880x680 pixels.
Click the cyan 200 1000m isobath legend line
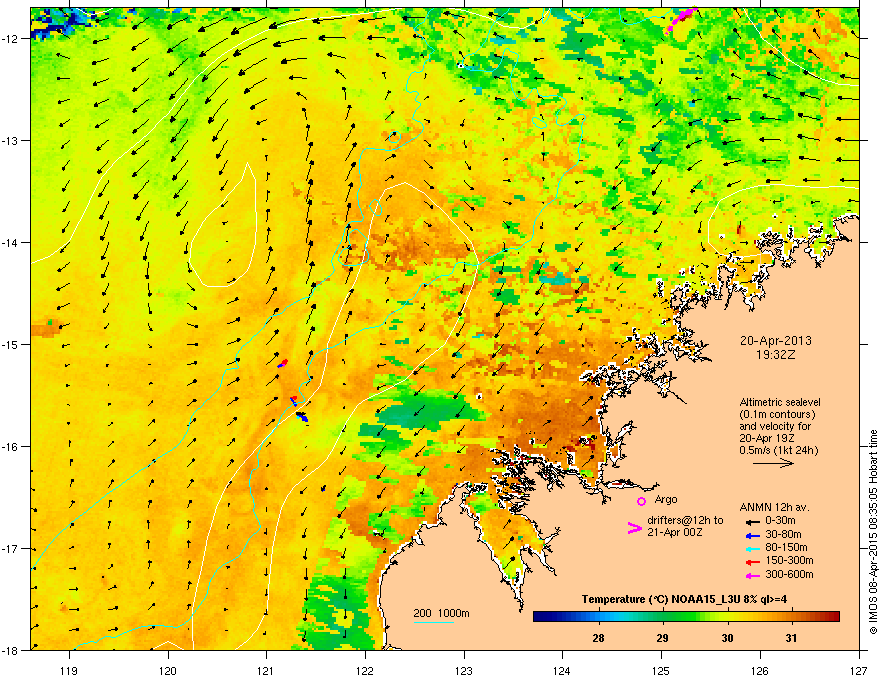pos(434,622)
